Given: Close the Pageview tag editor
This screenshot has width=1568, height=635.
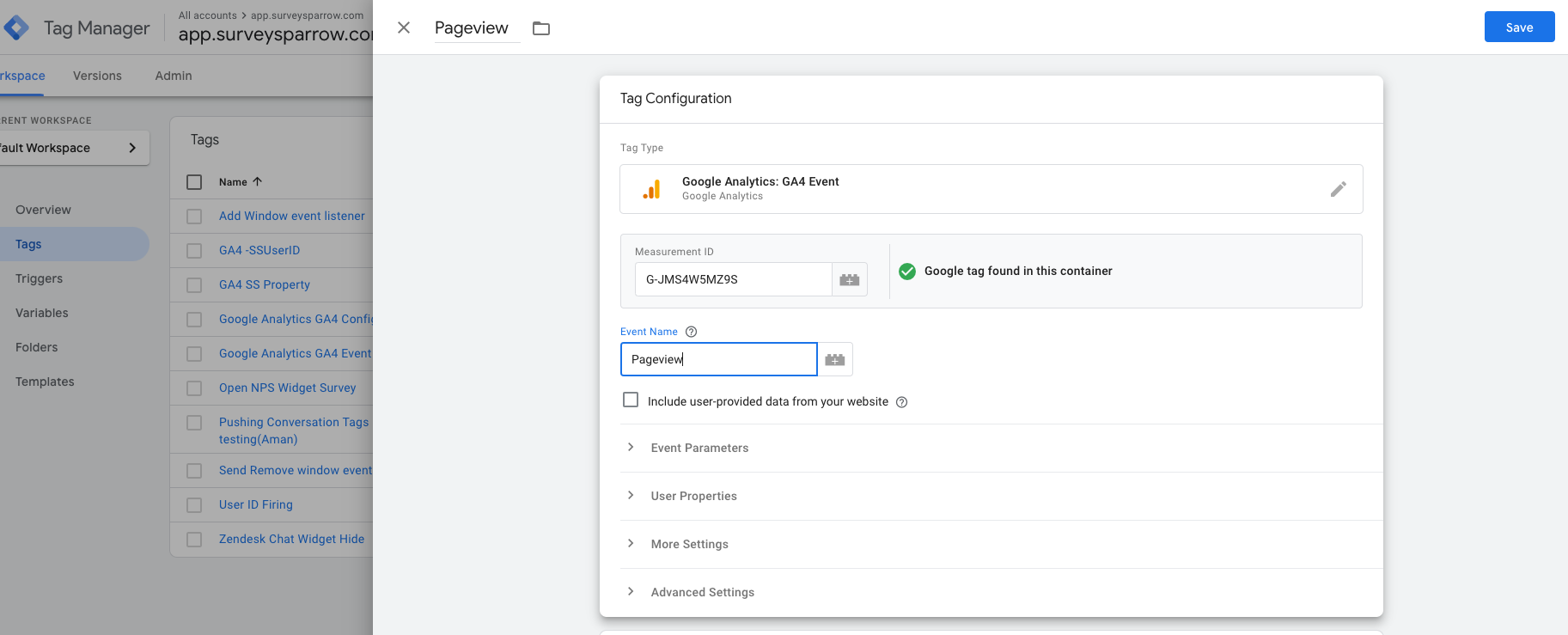Looking at the screenshot, I should click(404, 28).
